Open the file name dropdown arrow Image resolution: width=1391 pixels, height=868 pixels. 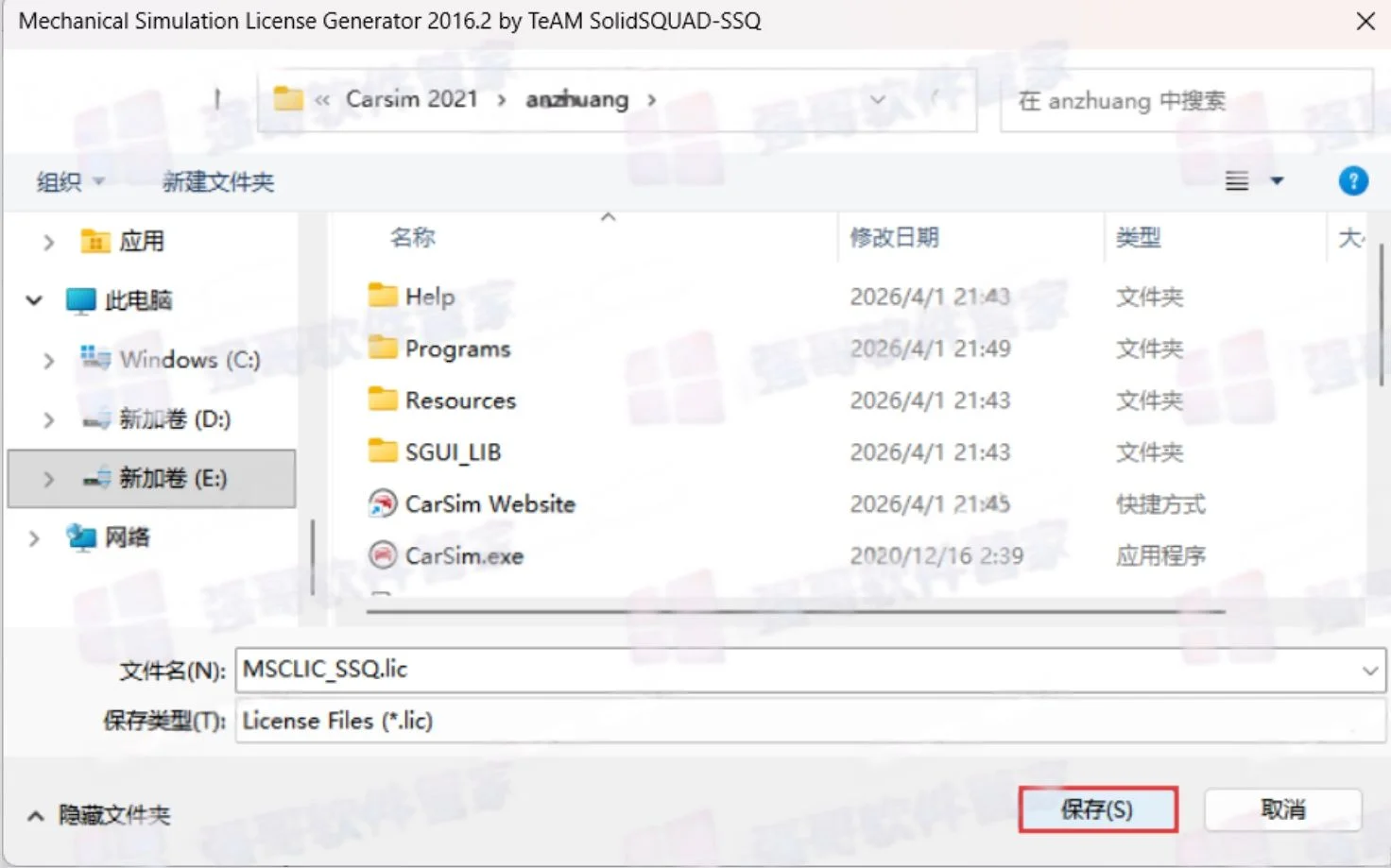(x=1369, y=670)
